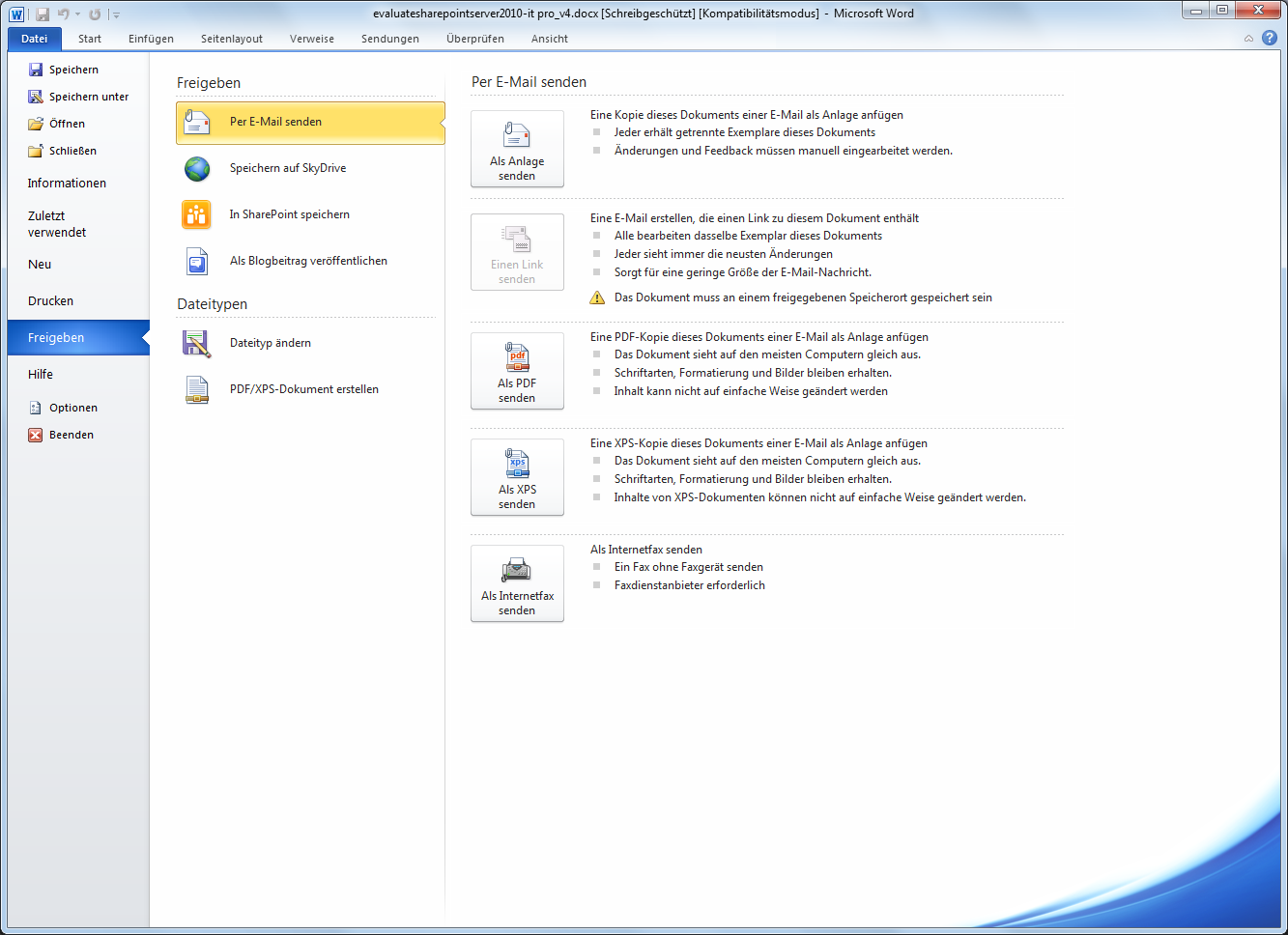Click the text "Eine E-Mail erstellen, die einen Link zu diesem Dokument enthält"
Viewport: 1288px width, 935px height.
[755, 218]
